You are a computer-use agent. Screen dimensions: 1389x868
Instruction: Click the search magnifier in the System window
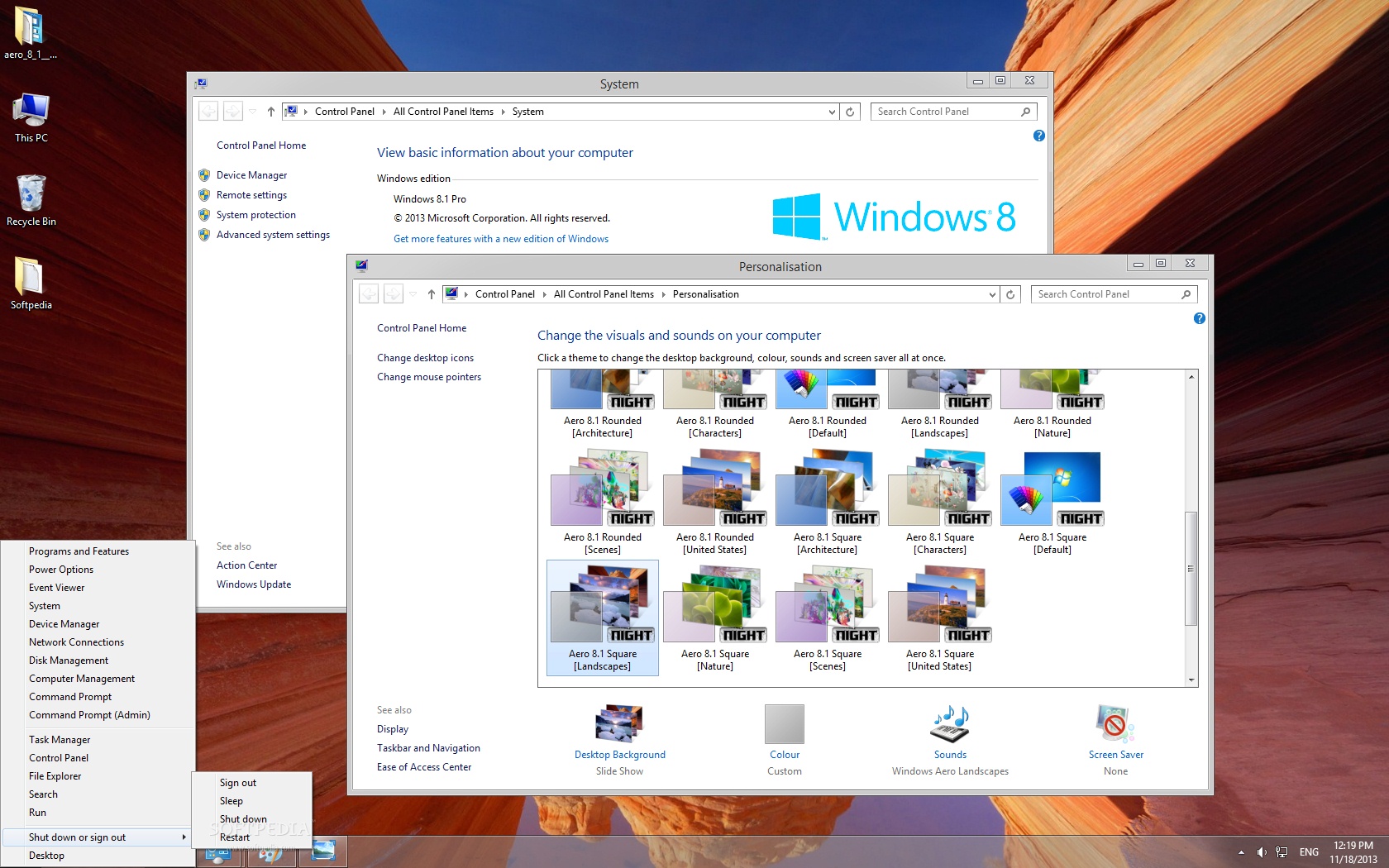[x=1026, y=112]
